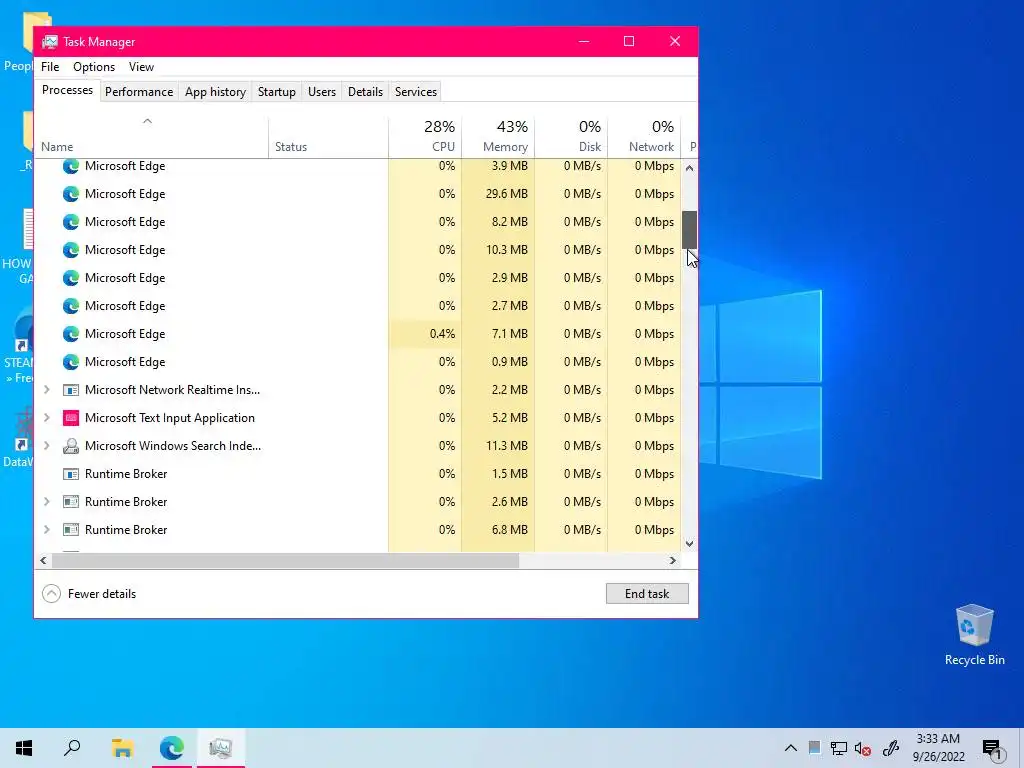Image resolution: width=1024 pixels, height=768 pixels.
Task: Click the horizontal scroll right arrow
Action: (x=673, y=560)
